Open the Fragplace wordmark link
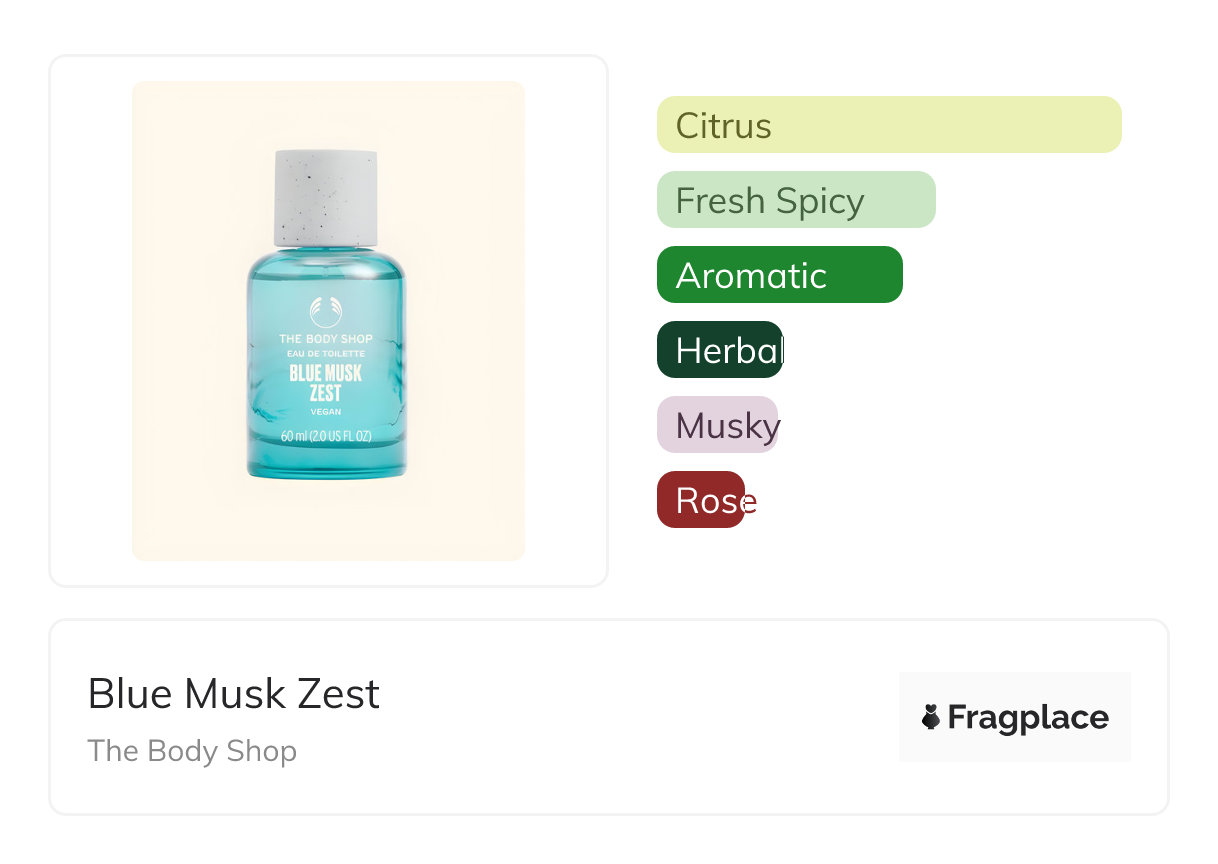 (x=1027, y=717)
